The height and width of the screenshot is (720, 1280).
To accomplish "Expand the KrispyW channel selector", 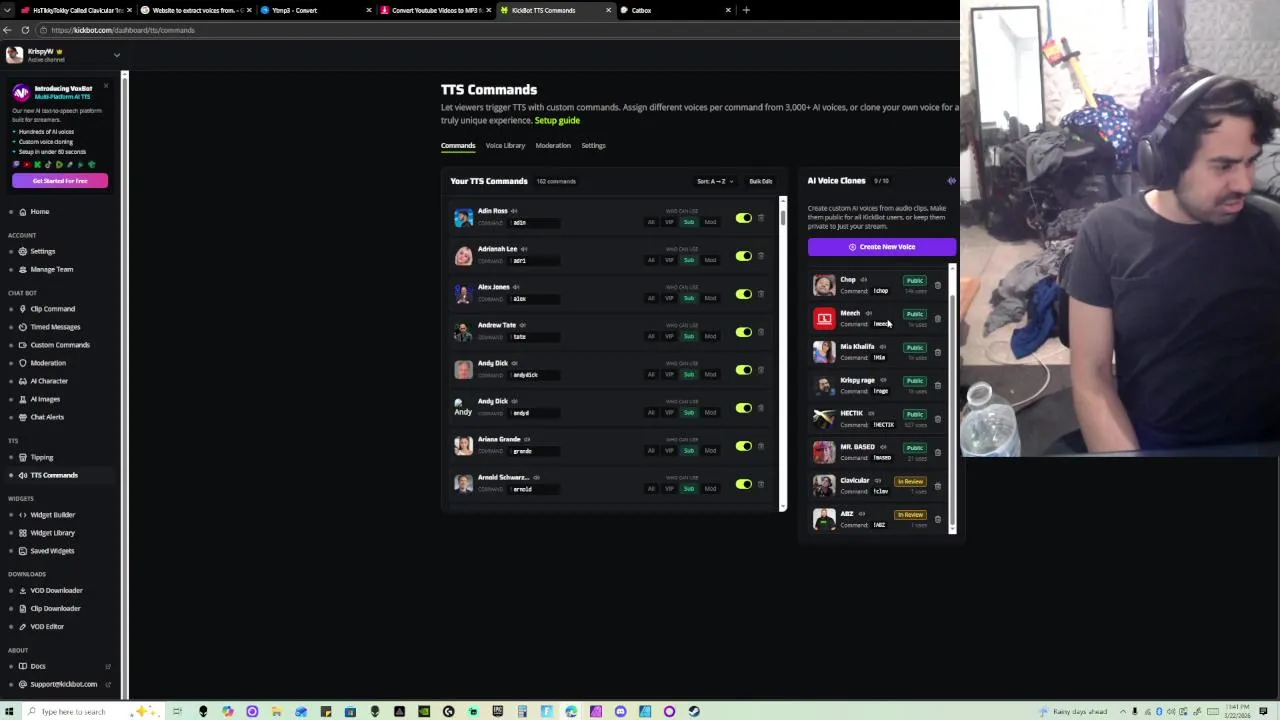I will pyautogui.click(x=116, y=55).
